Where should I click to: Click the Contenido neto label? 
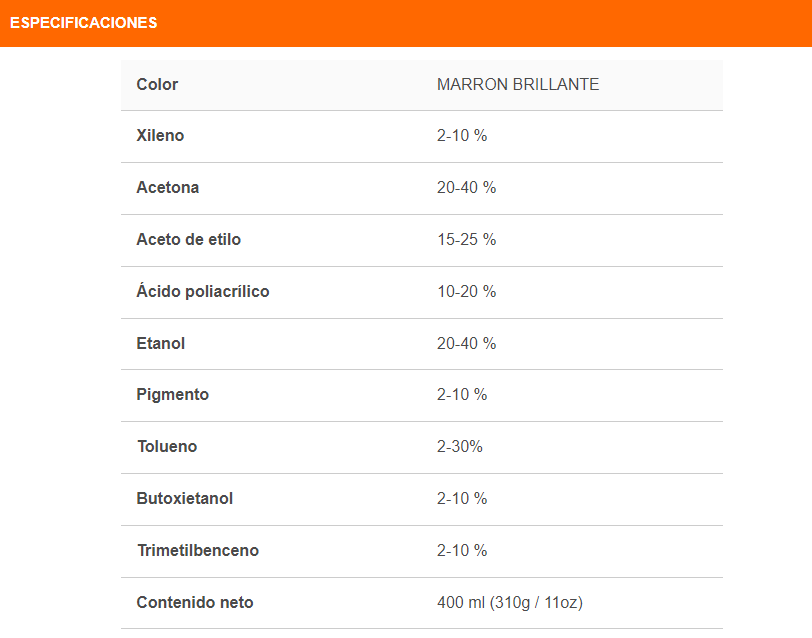tap(195, 603)
